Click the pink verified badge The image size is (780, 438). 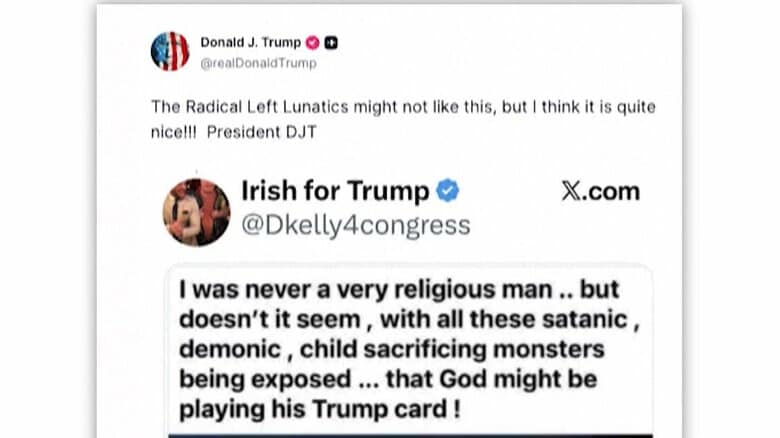click(312, 43)
